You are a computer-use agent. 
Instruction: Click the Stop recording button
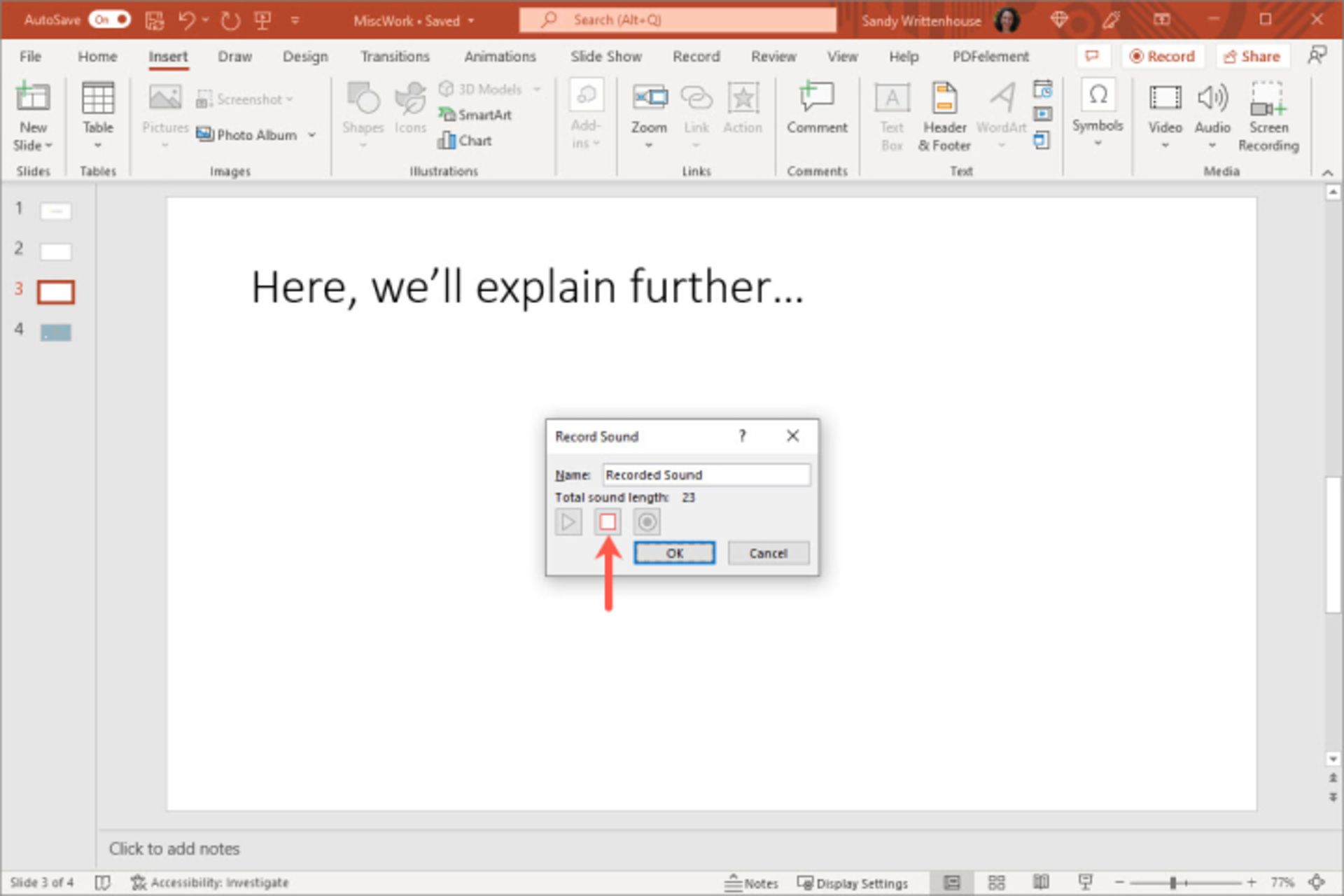tap(607, 520)
